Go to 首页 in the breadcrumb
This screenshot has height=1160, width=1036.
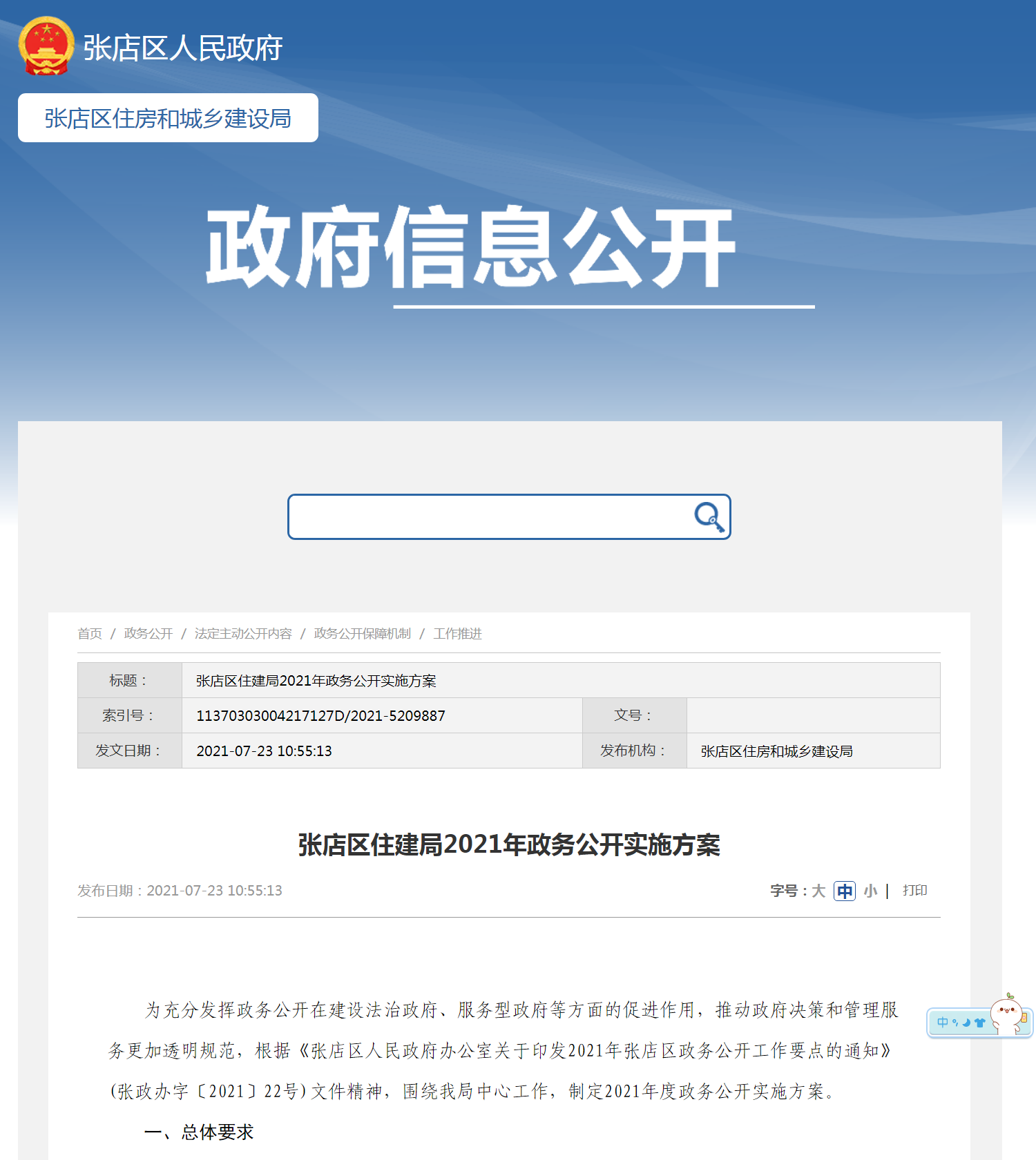pos(90,634)
